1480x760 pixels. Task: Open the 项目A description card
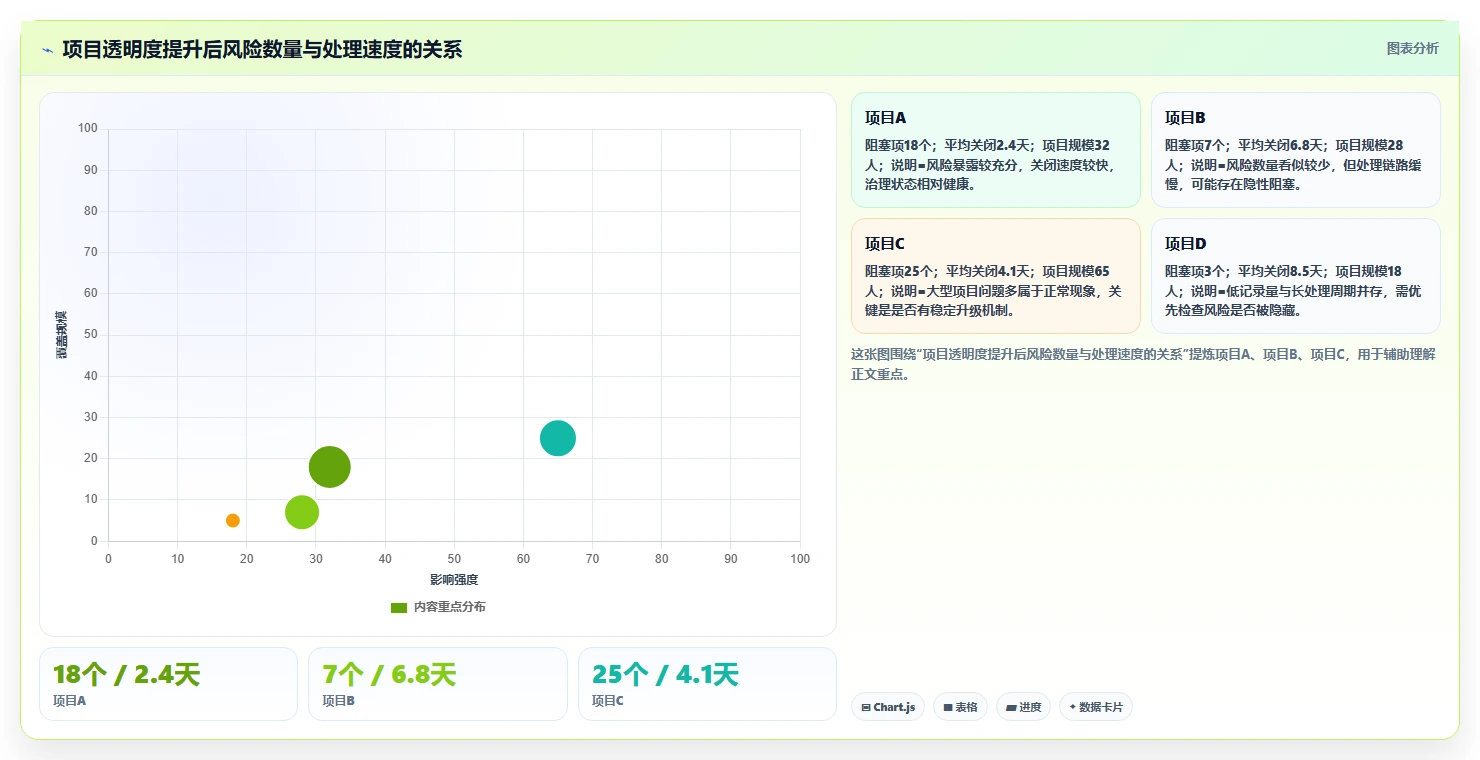pyautogui.click(x=996, y=150)
